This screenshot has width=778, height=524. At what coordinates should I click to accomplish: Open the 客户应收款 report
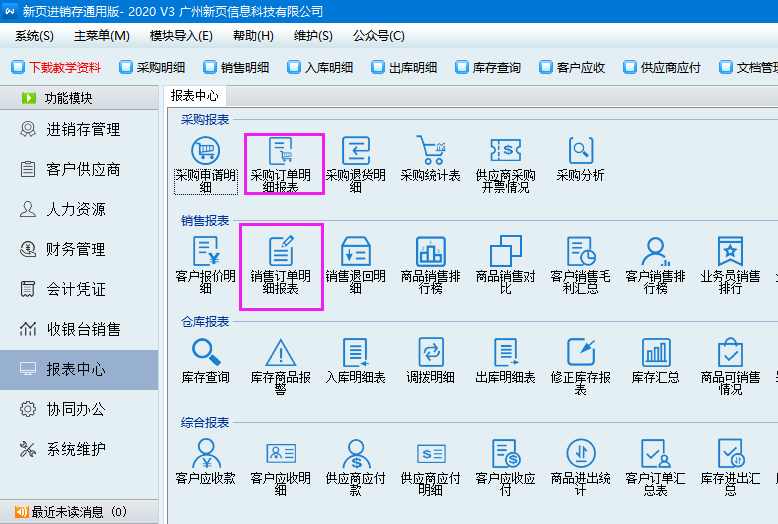coord(205,461)
